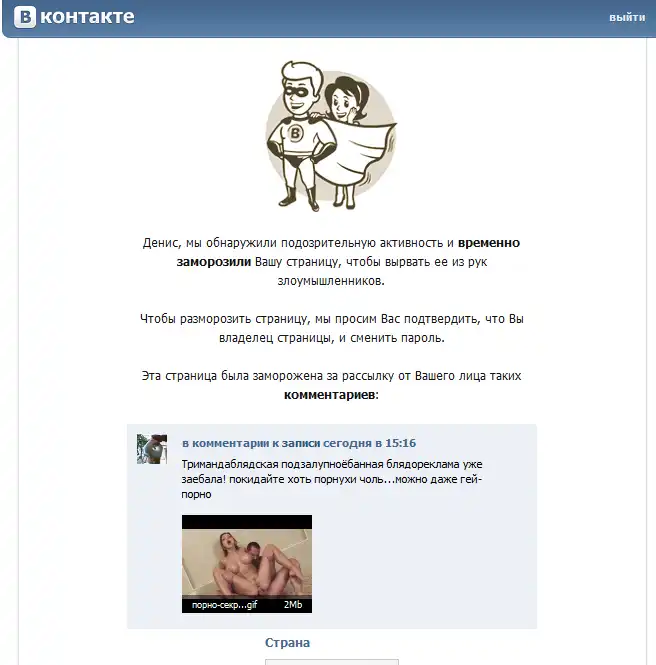Viewport: 656px width, 665px height.
Task: Click the comment body text
Action: (332, 479)
